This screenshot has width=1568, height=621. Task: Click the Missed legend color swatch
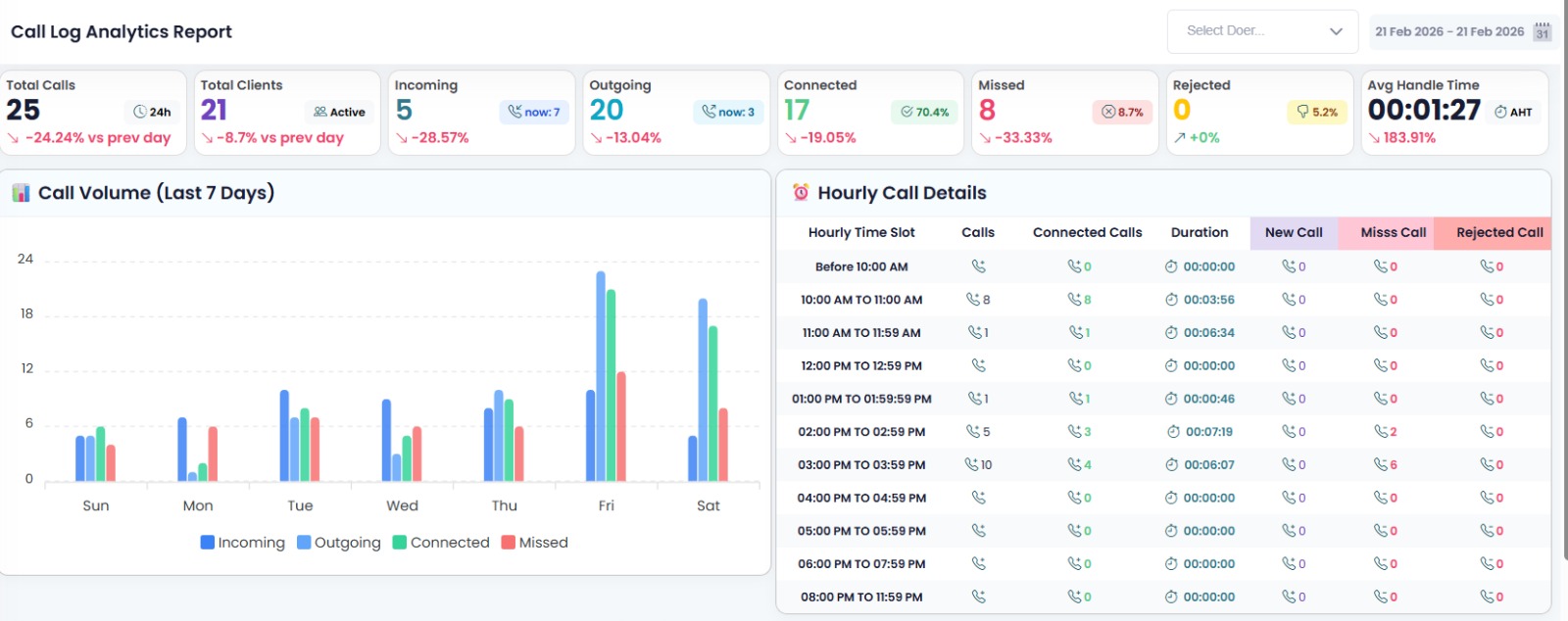pyautogui.click(x=508, y=543)
